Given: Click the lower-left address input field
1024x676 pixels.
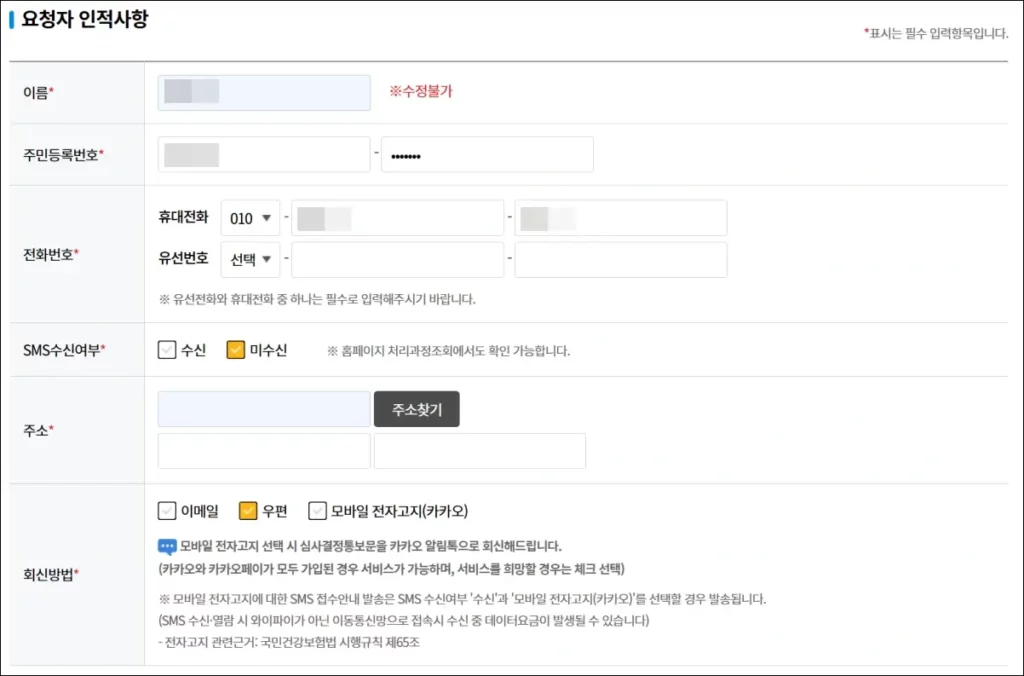Looking at the screenshot, I should click(x=264, y=451).
